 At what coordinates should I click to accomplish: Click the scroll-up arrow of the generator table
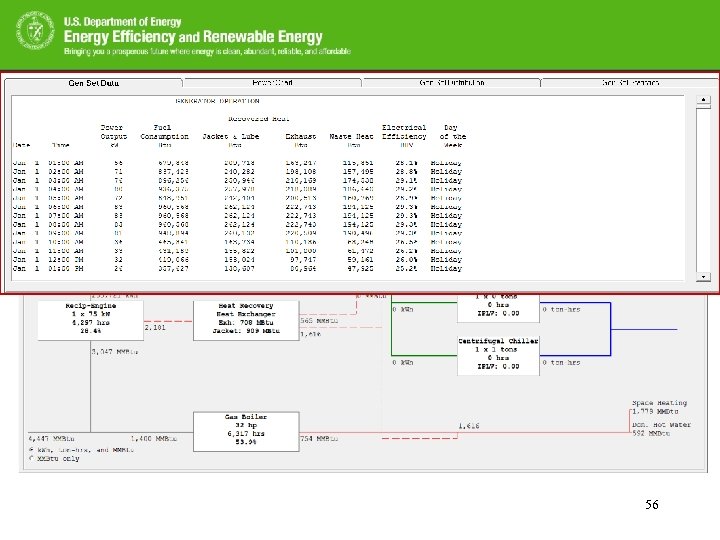703,100
